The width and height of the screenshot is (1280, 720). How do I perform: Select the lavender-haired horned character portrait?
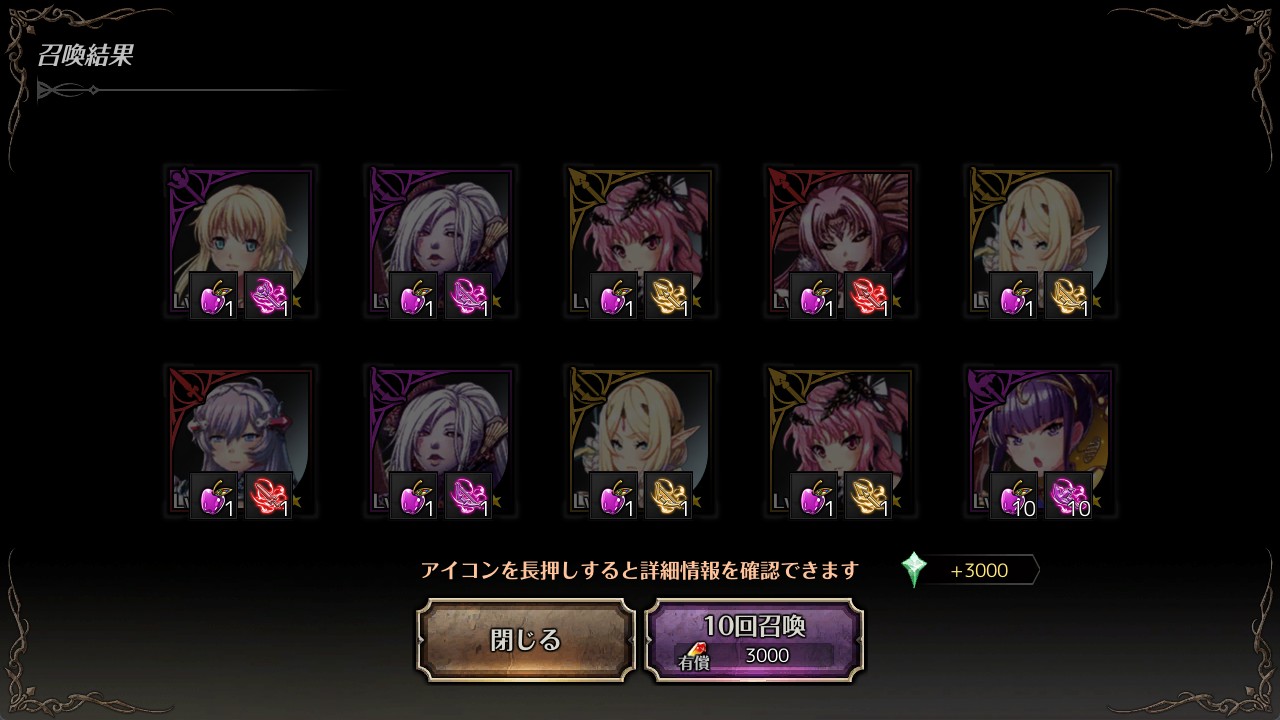pyautogui.click(x=240, y=441)
